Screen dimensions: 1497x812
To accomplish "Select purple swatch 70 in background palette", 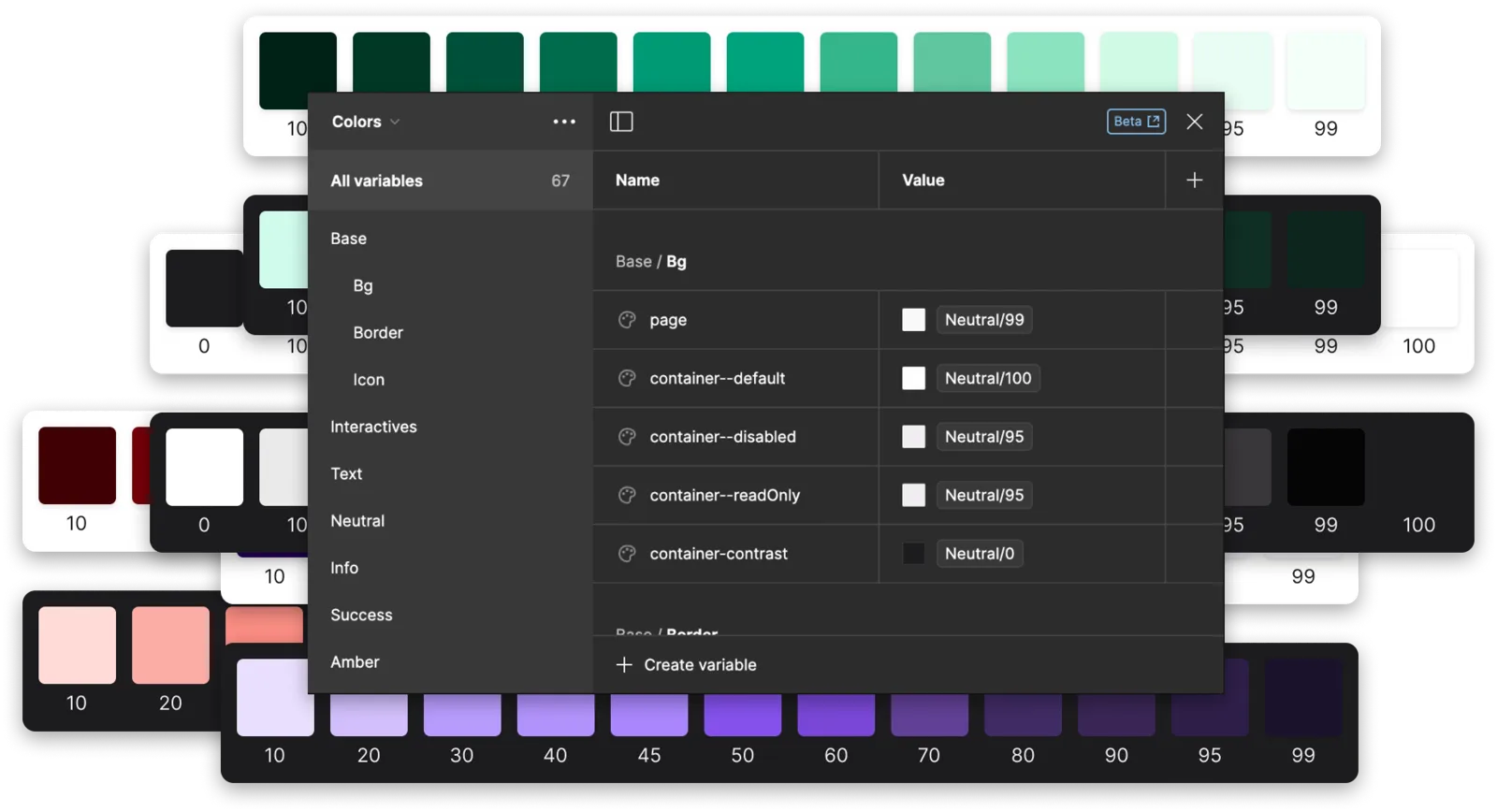I will tap(929, 714).
